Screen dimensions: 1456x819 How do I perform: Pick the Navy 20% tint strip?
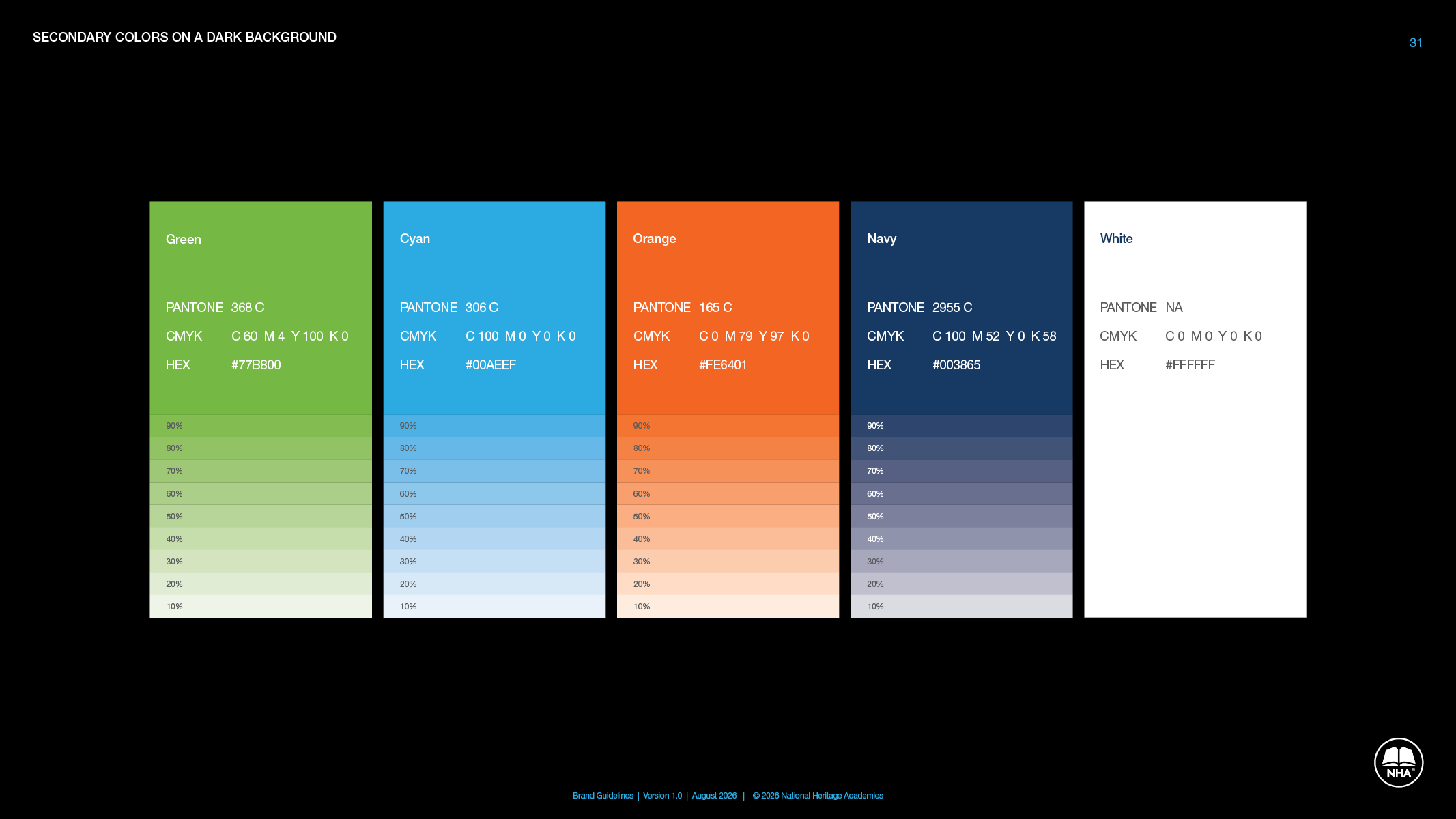(961, 584)
